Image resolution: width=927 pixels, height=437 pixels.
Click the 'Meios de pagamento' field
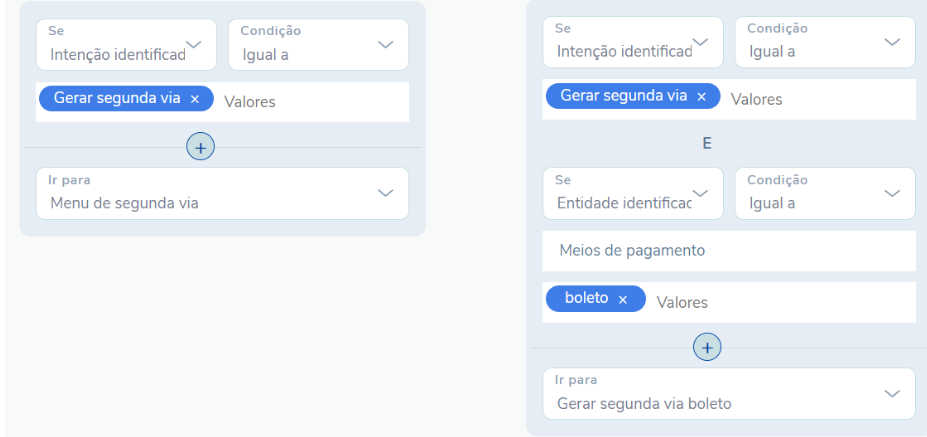point(729,251)
